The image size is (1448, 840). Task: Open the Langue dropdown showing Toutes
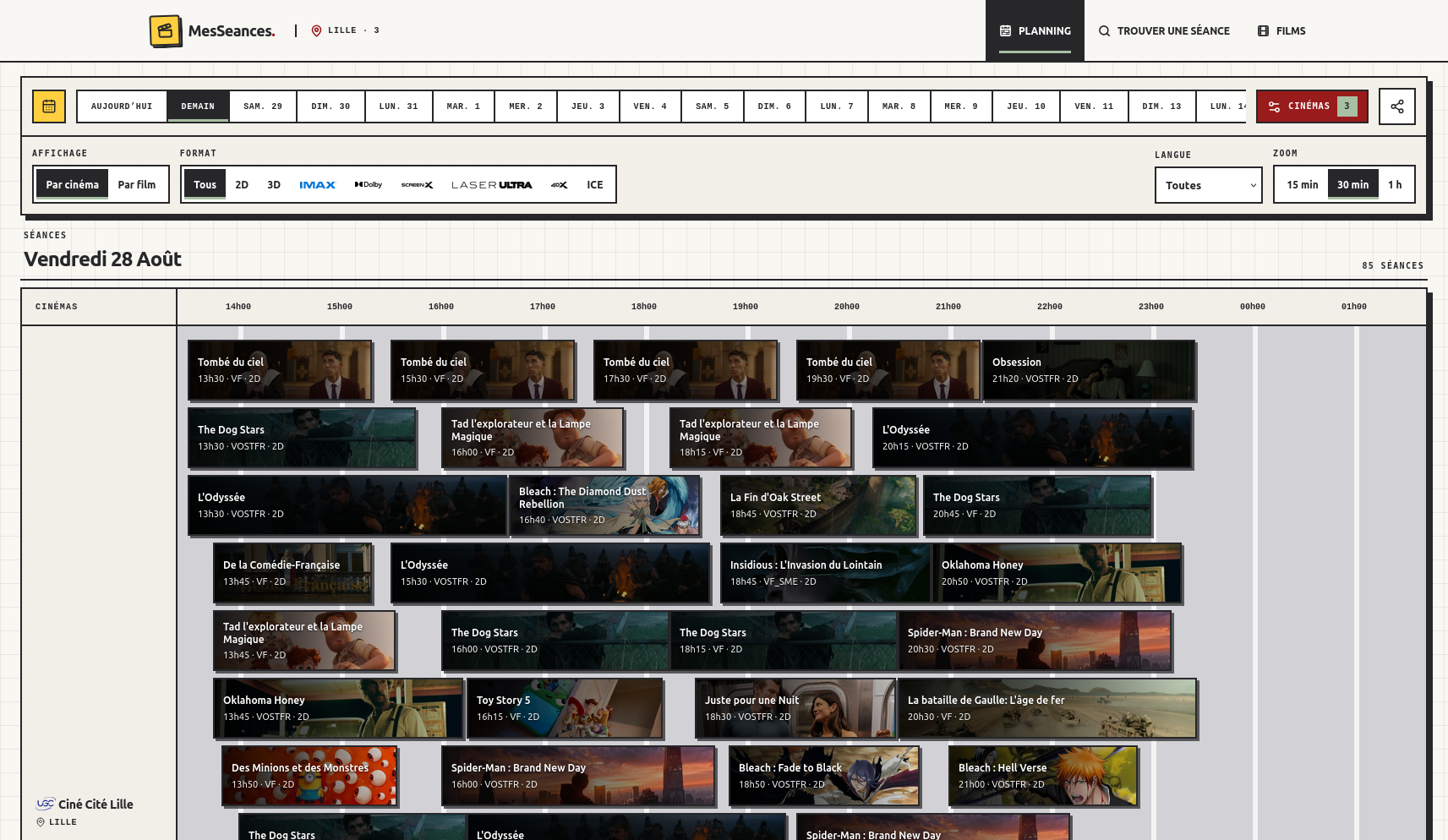coord(1209,185)
